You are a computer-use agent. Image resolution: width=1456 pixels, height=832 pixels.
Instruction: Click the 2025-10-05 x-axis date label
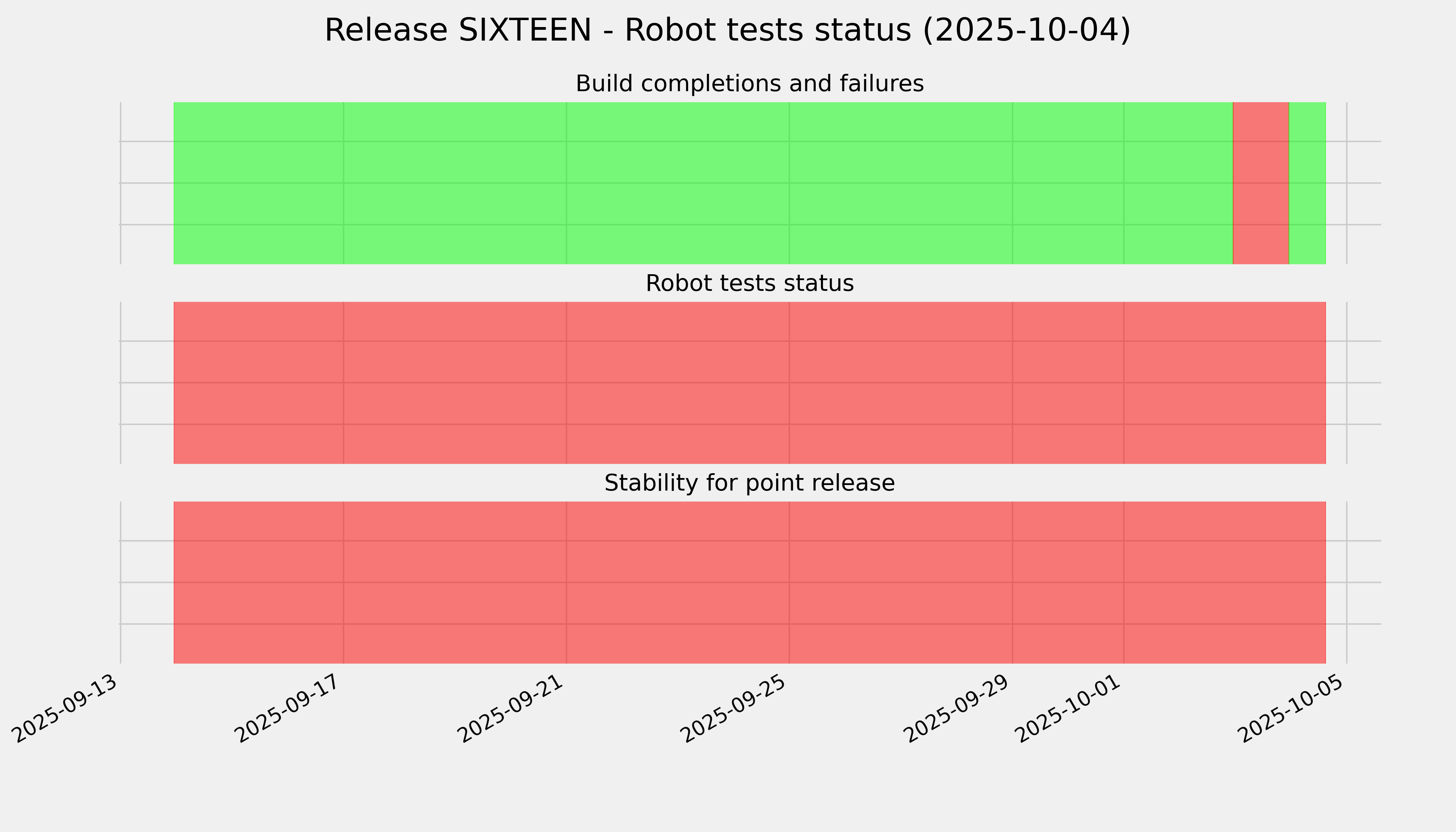tap(1294, 708)
